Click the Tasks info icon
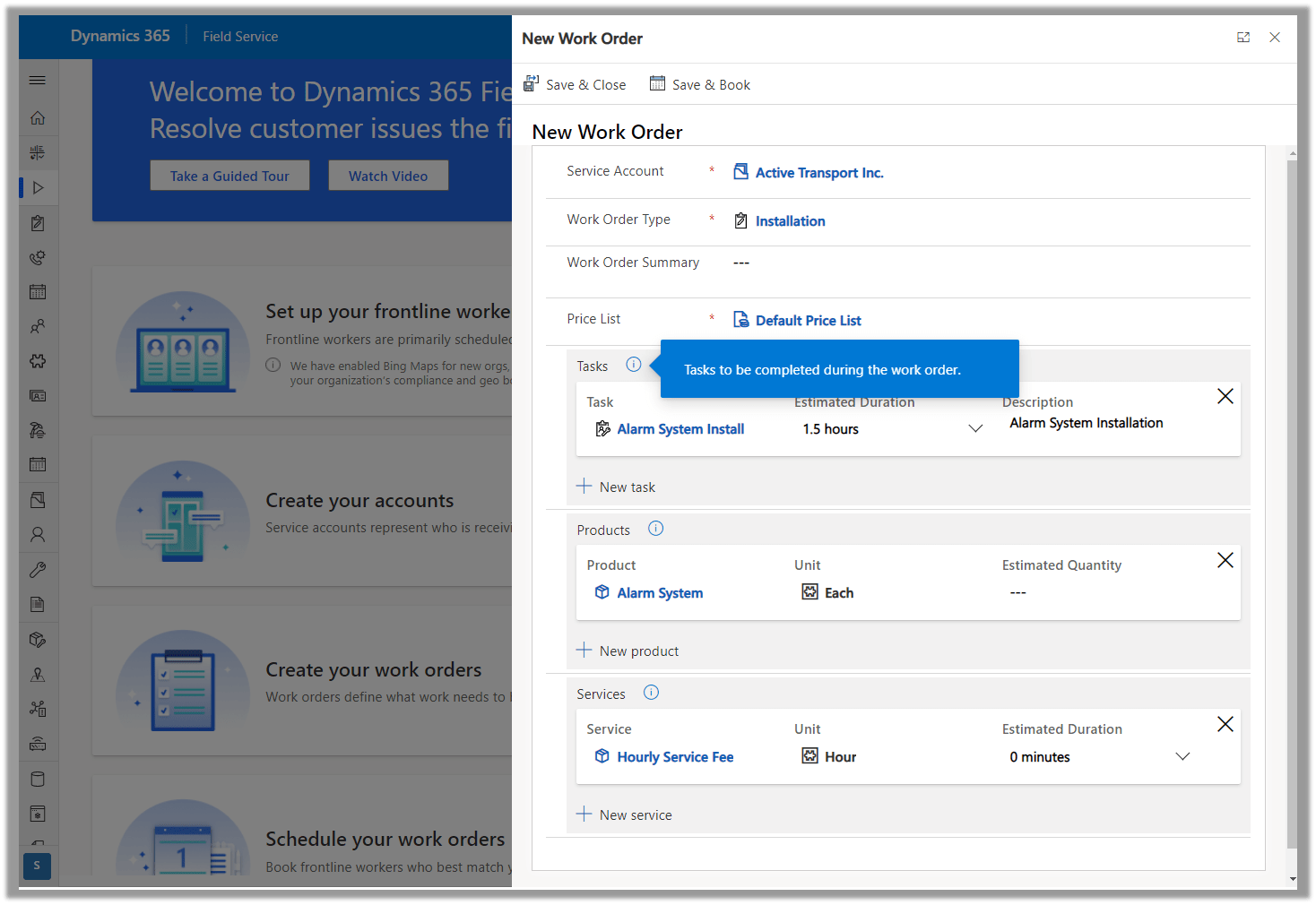Screen dimensions: 1316x905 (x=634, y=365)
